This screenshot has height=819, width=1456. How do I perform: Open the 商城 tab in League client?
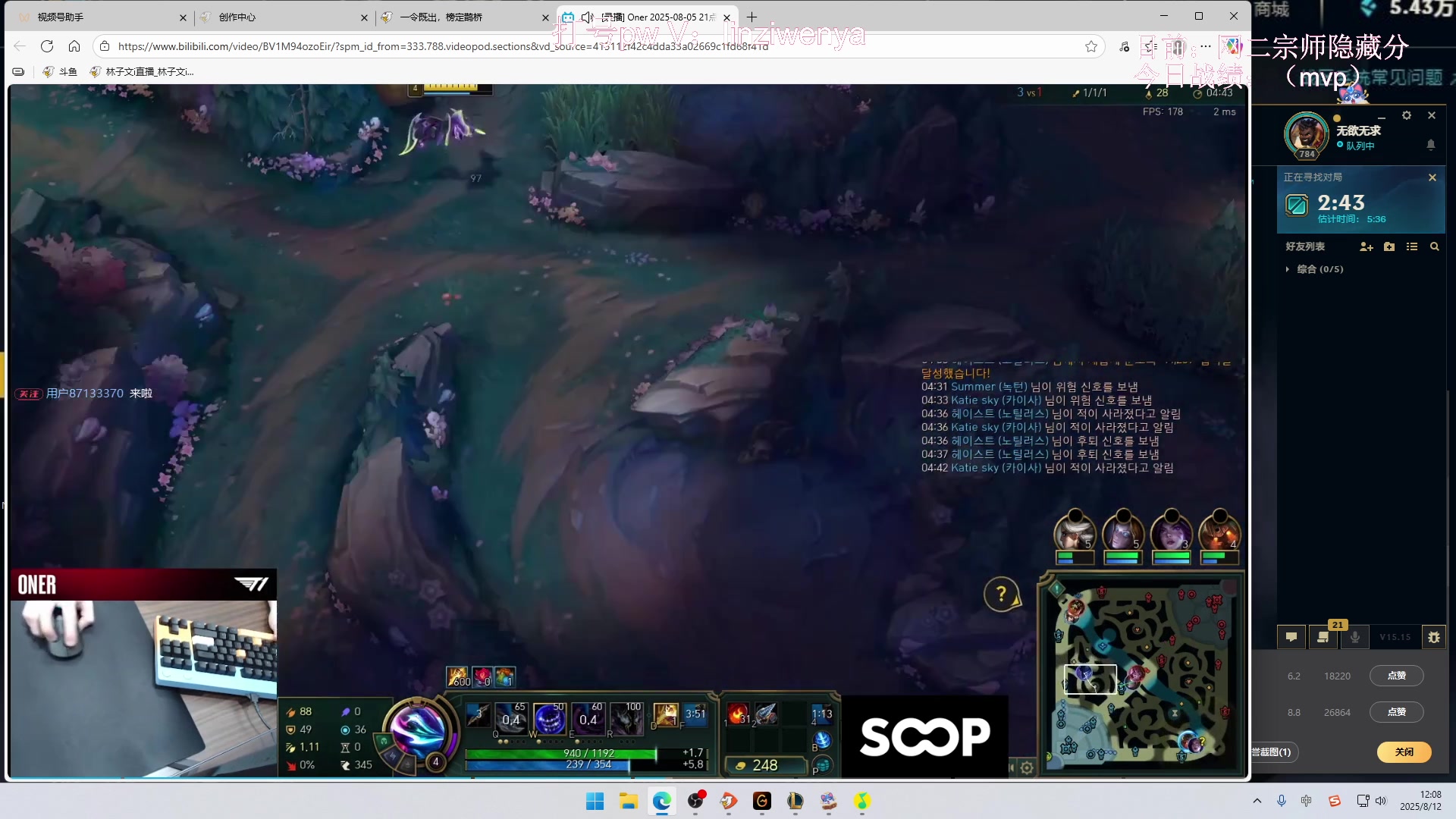pos(1272,9)
